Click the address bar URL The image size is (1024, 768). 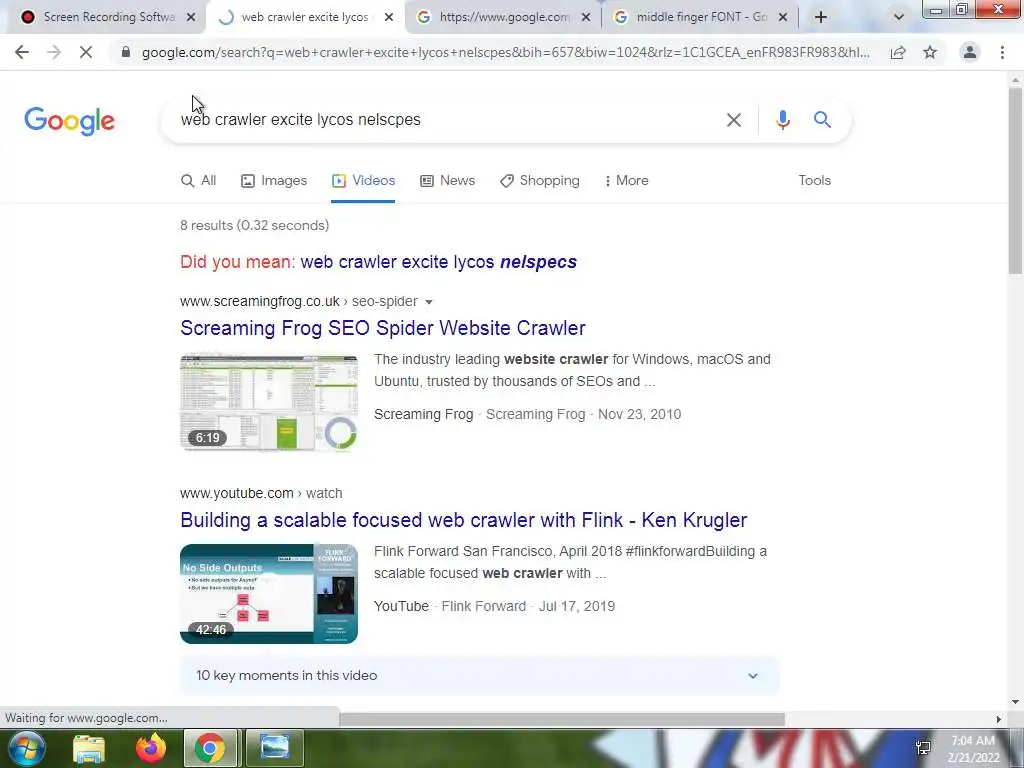[505, 52]
